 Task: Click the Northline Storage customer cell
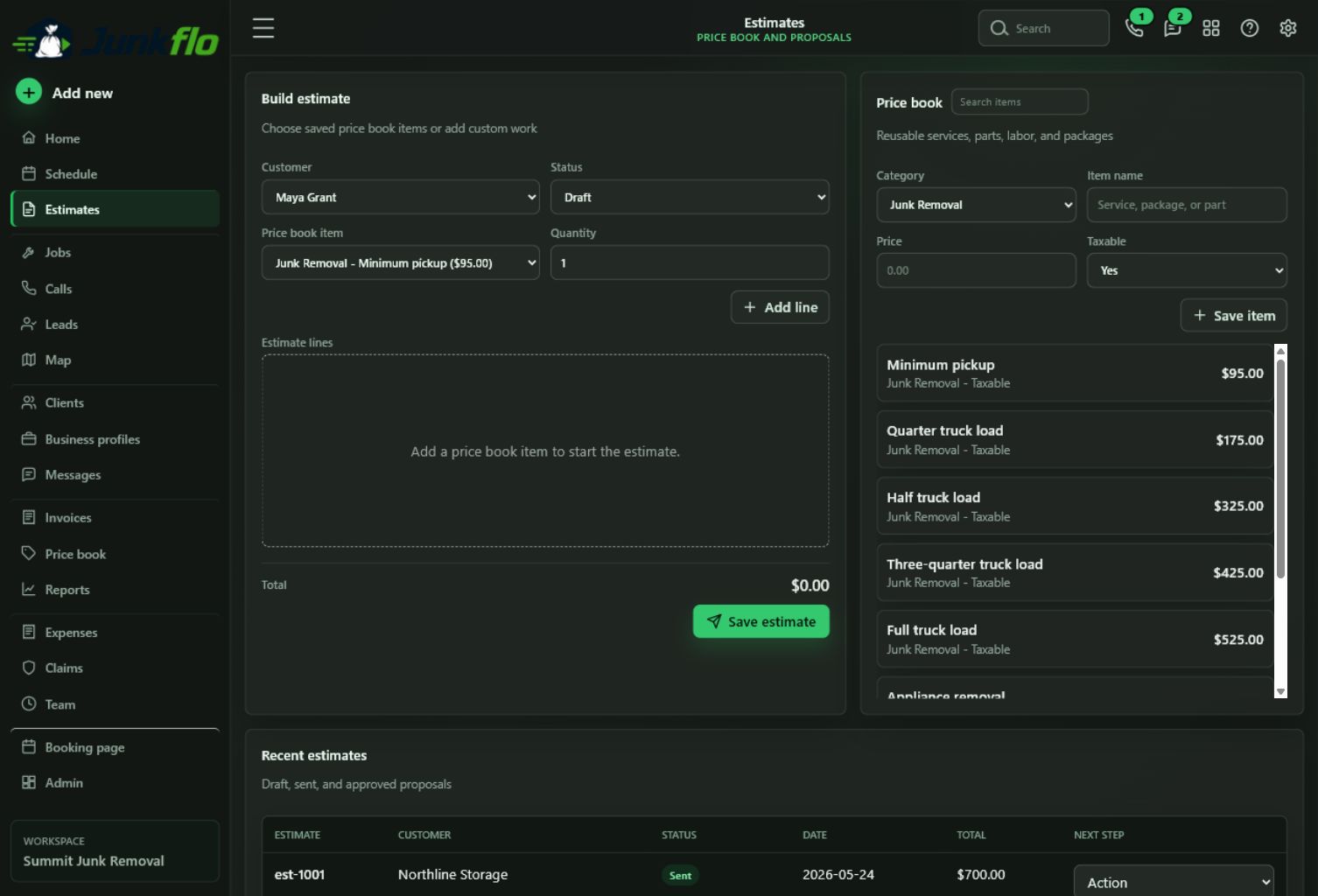click(452, 874)
